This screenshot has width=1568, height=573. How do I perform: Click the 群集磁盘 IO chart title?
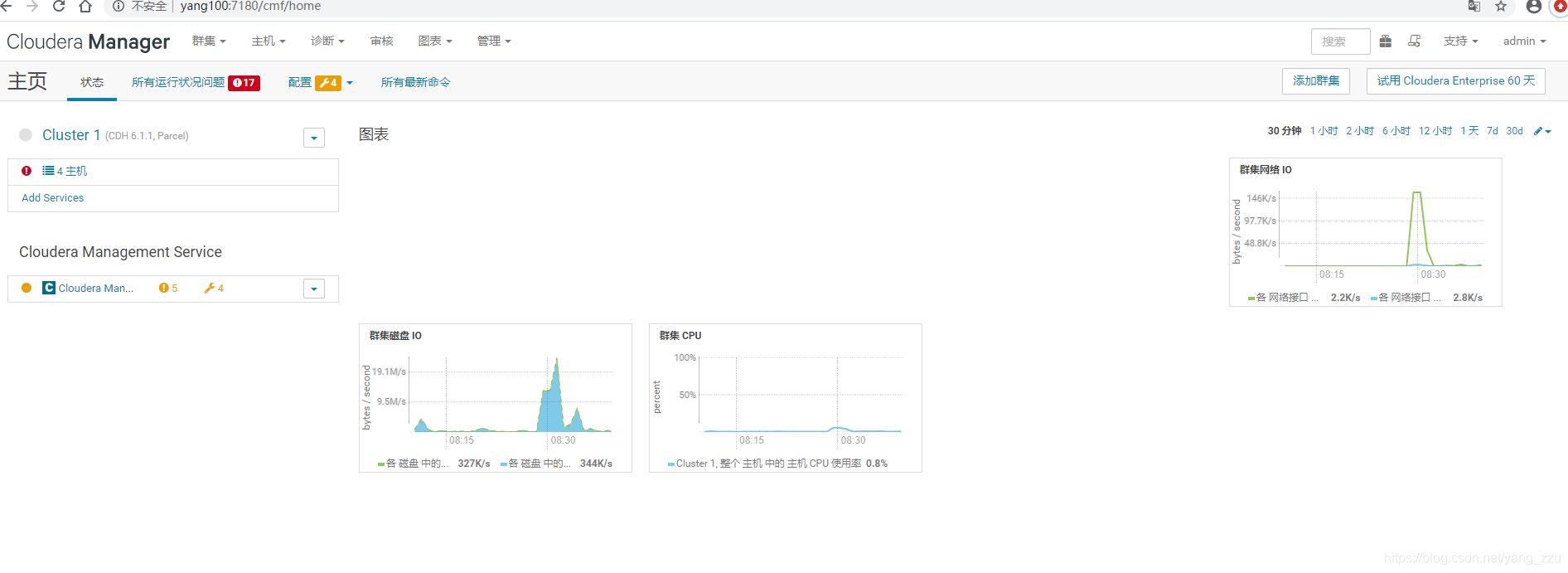click(x=395, y=336)
